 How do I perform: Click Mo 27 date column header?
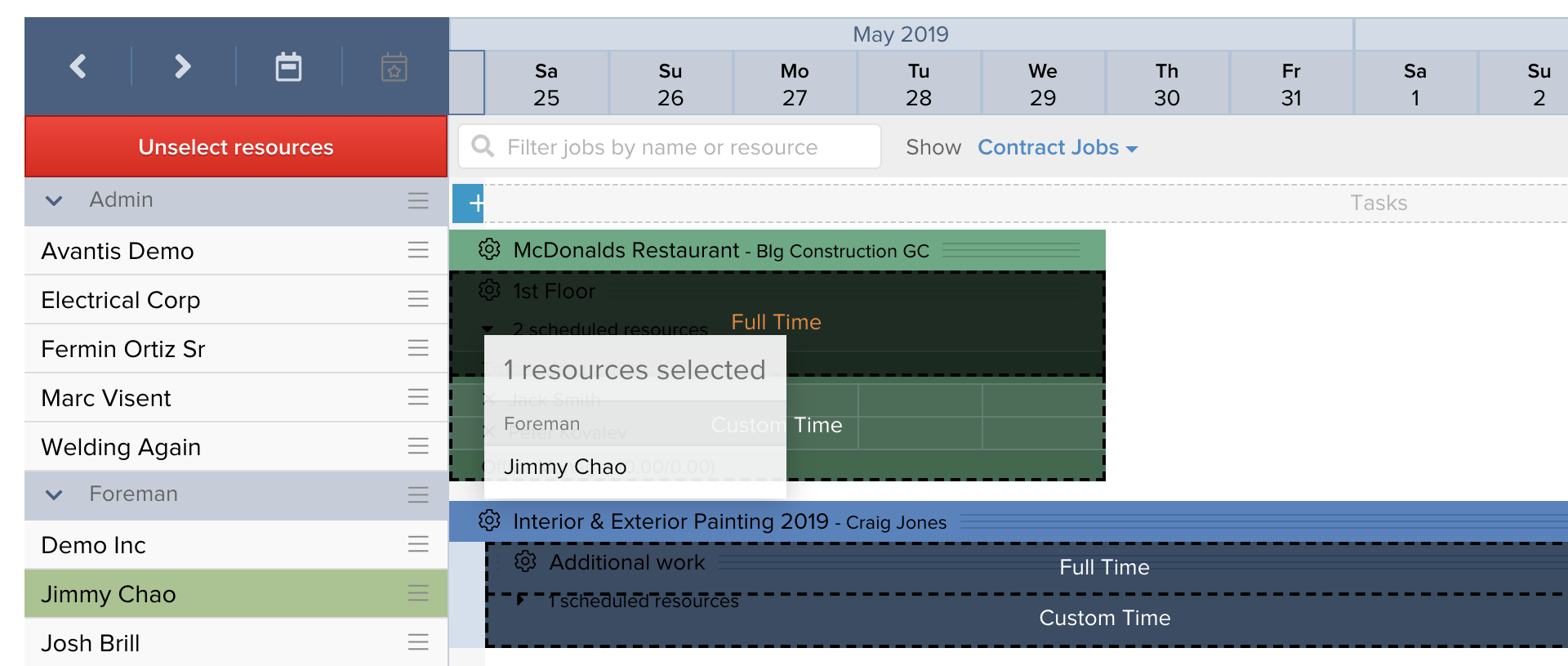[x=795, y=84]
